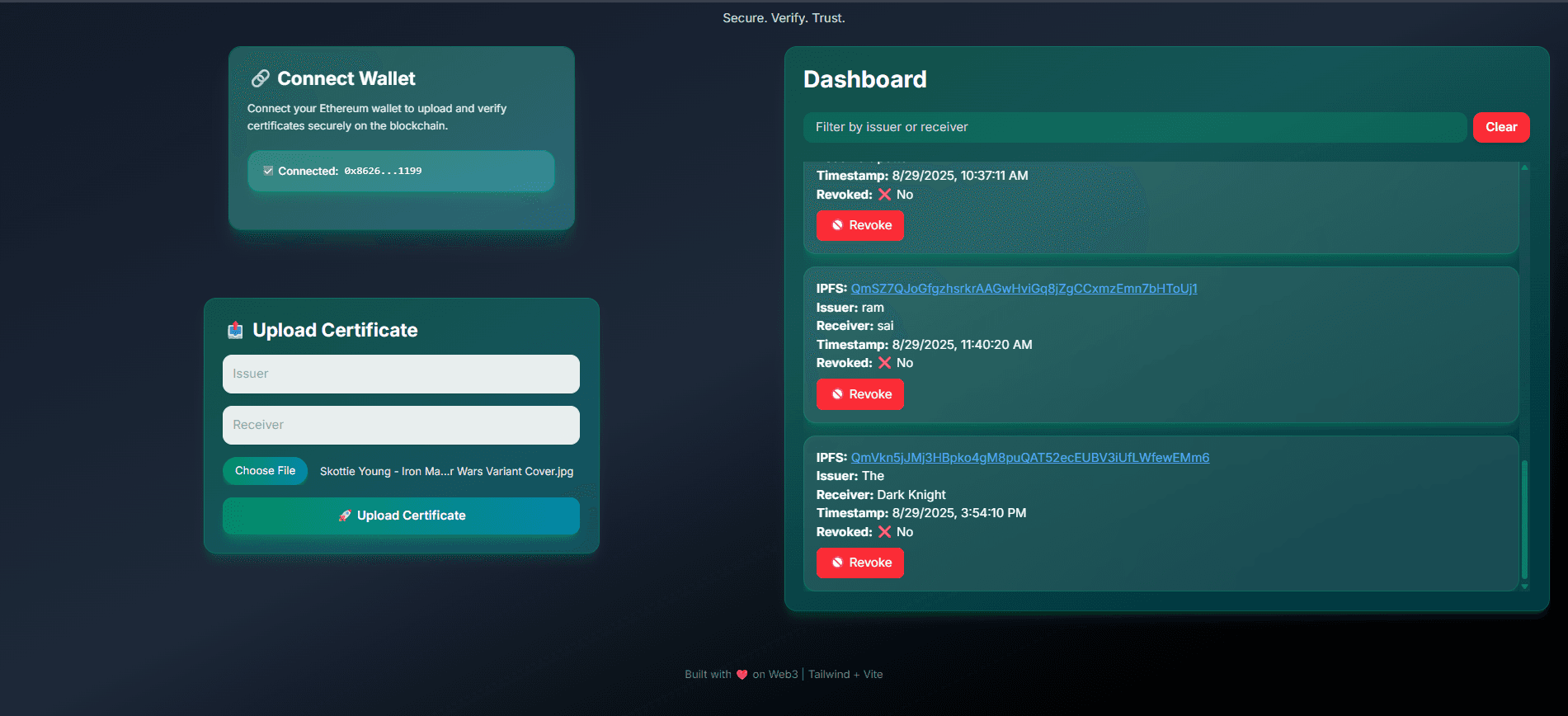Click the red X in the 10:37:11 AM certificate

pos(884,195)
